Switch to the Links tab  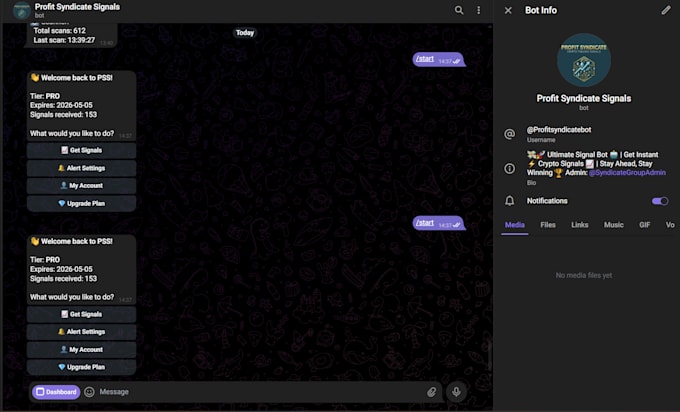(x=579, y=225)
